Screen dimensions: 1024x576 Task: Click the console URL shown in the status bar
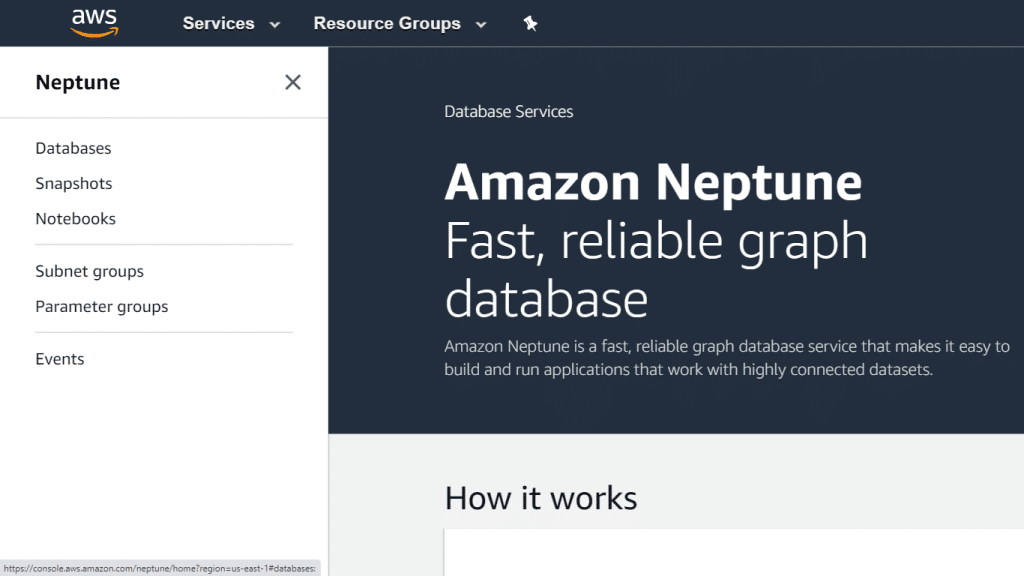[x=160, y=566]
